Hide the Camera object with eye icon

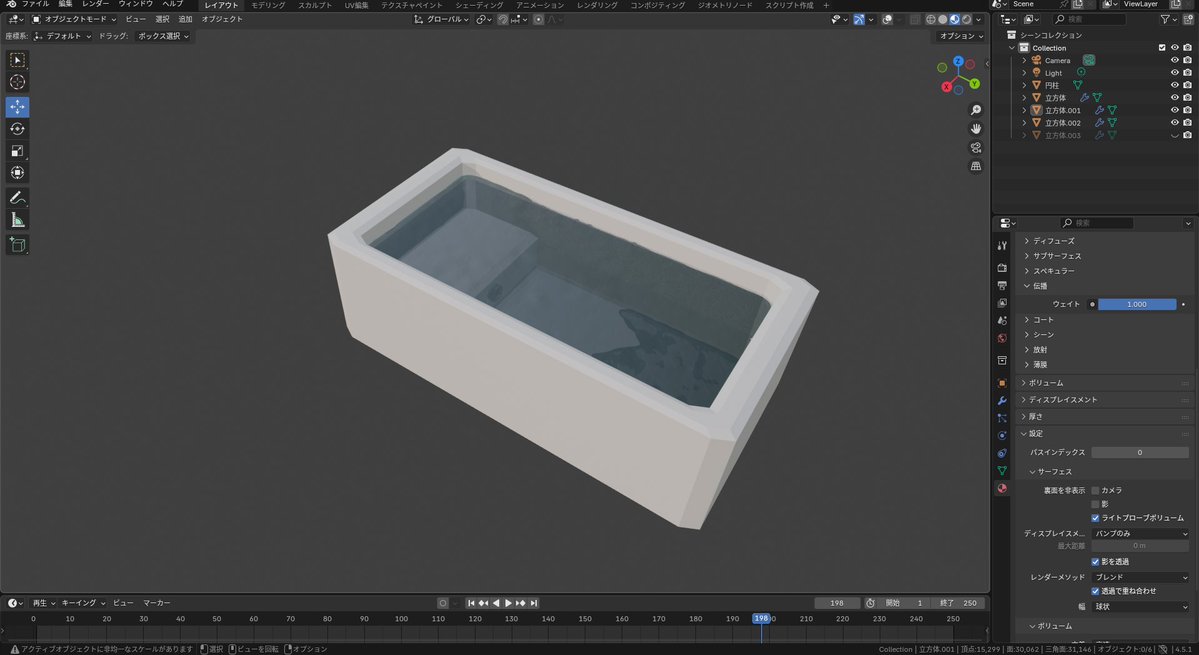(x=1175, y=60)
